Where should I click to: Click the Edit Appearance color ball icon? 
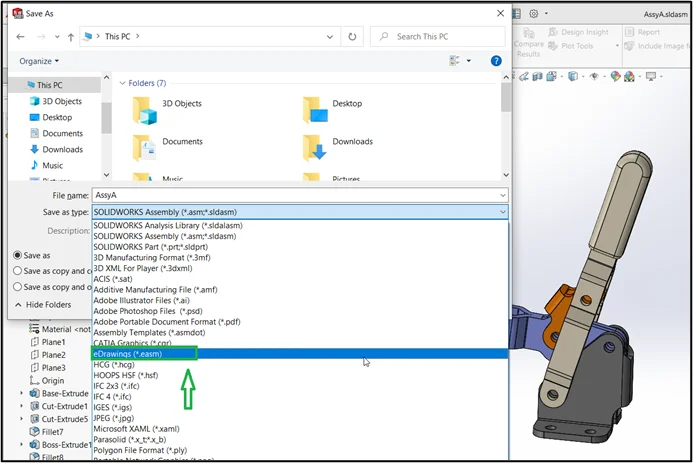(615, 76)
